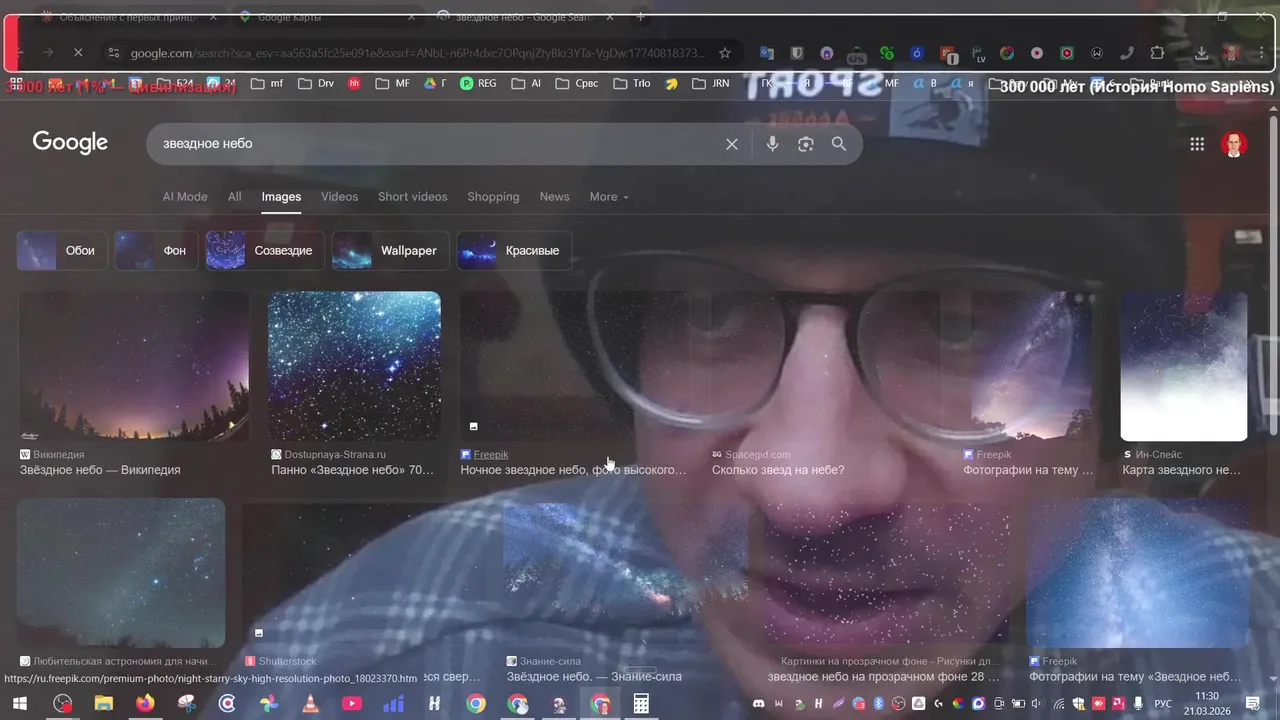Open the Википедия starry sky thumbnail
Viewport: 1280px width, 720px height.
(134, 366)
